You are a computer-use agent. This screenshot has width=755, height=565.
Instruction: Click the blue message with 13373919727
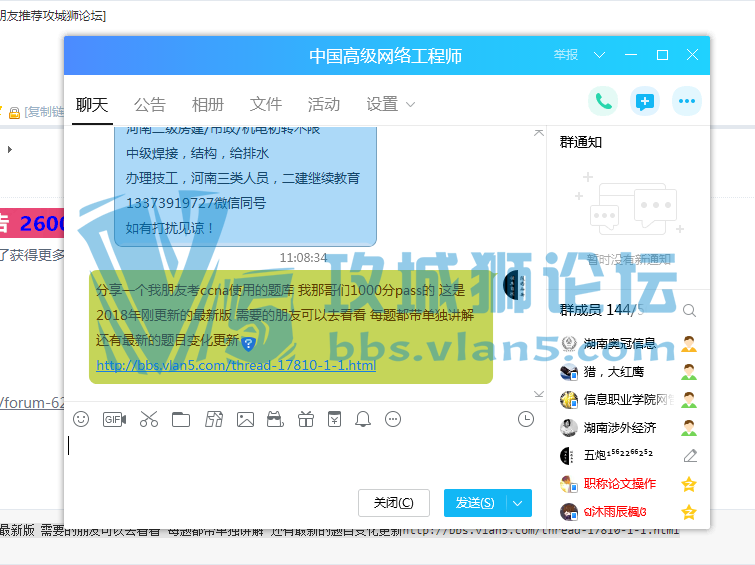(246, 186)
